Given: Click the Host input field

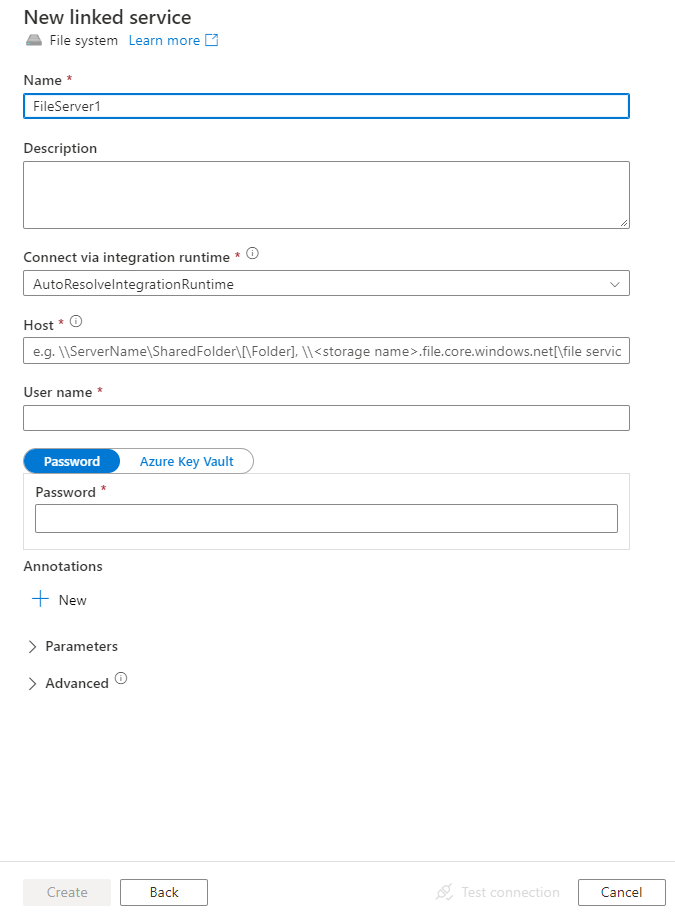Looking at the screenshot, I should (x=325, y=351).
